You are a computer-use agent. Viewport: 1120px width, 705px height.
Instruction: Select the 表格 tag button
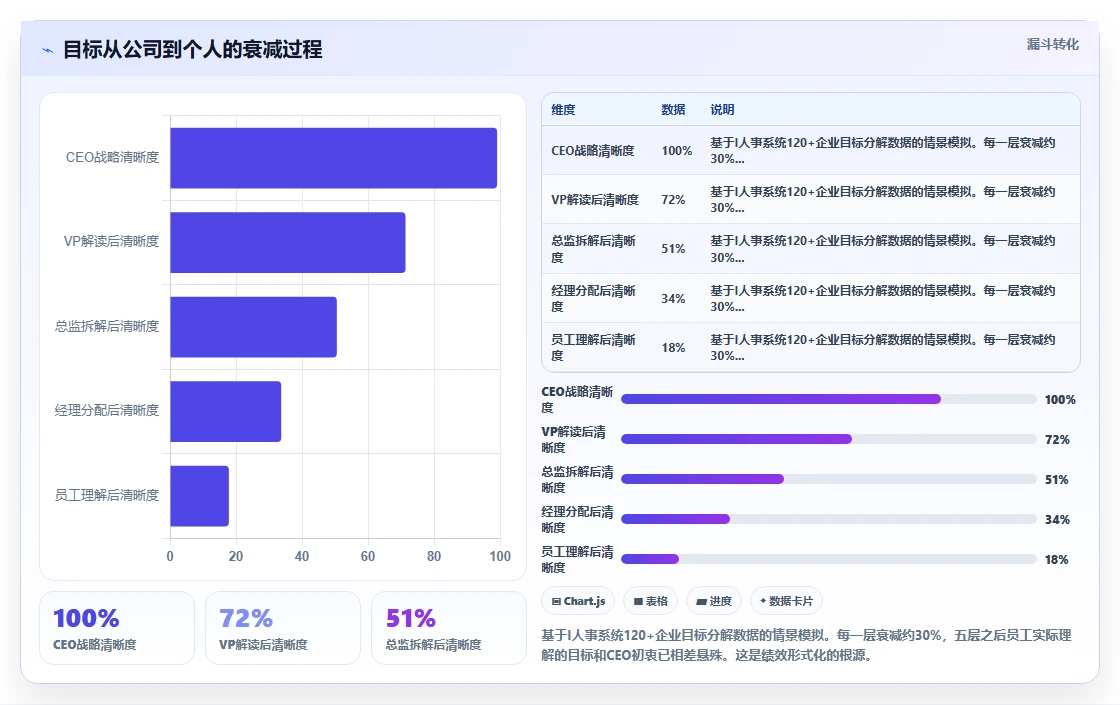pyautogui.click(x=650, y=601)
